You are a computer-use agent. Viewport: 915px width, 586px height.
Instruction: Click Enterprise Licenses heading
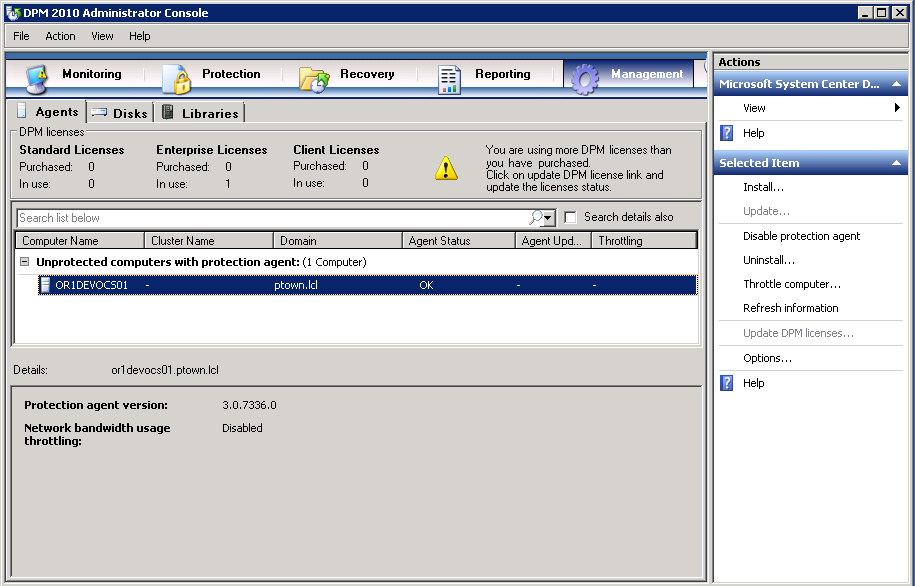211,149
